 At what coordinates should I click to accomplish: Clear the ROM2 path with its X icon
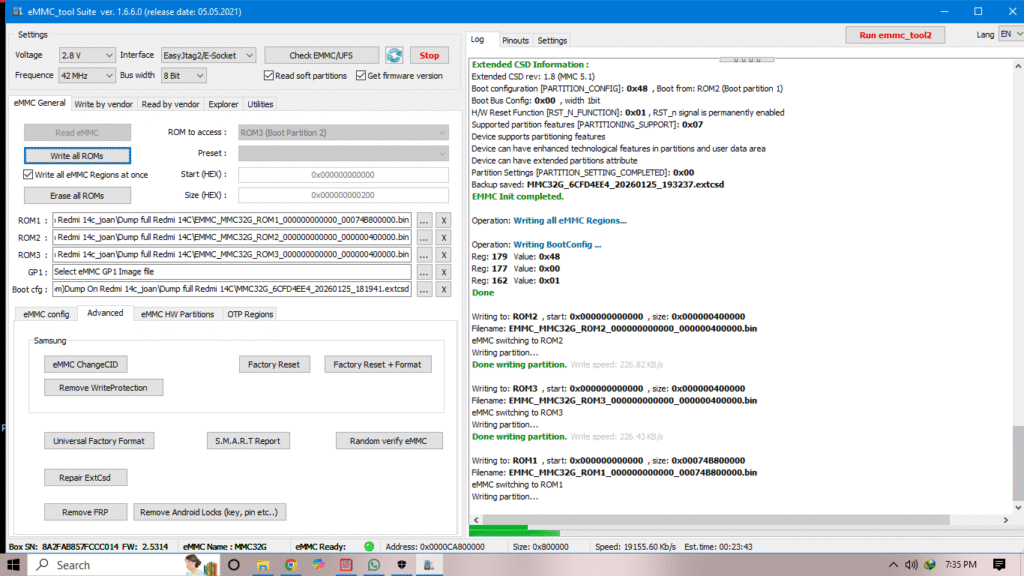coord(445,237)
